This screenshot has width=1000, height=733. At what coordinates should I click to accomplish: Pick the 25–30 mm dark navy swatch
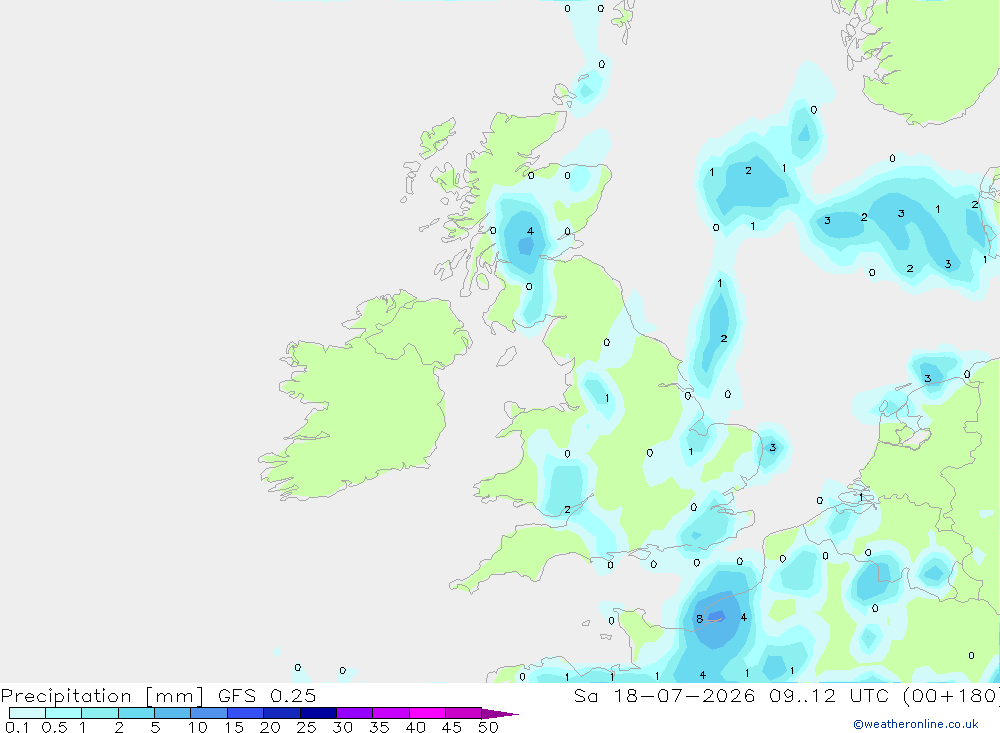pos(318,713)
